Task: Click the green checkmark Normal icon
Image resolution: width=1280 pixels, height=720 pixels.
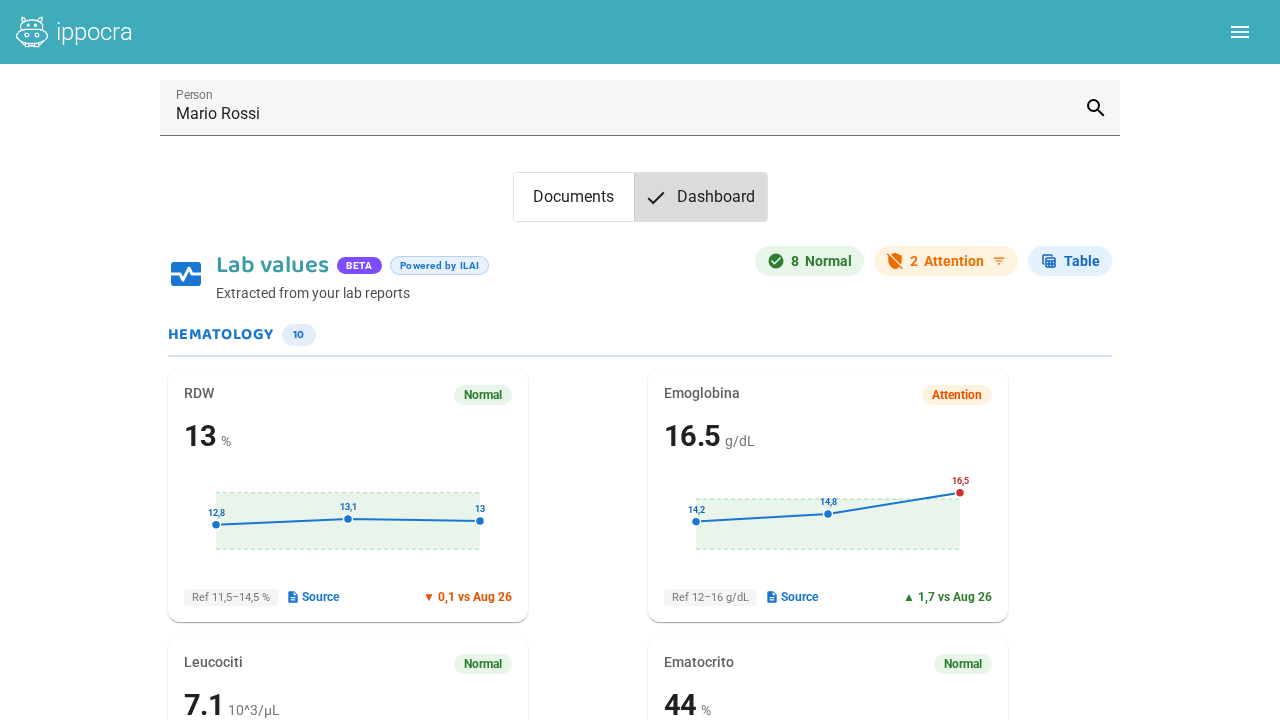Action: tap(776, 261)
